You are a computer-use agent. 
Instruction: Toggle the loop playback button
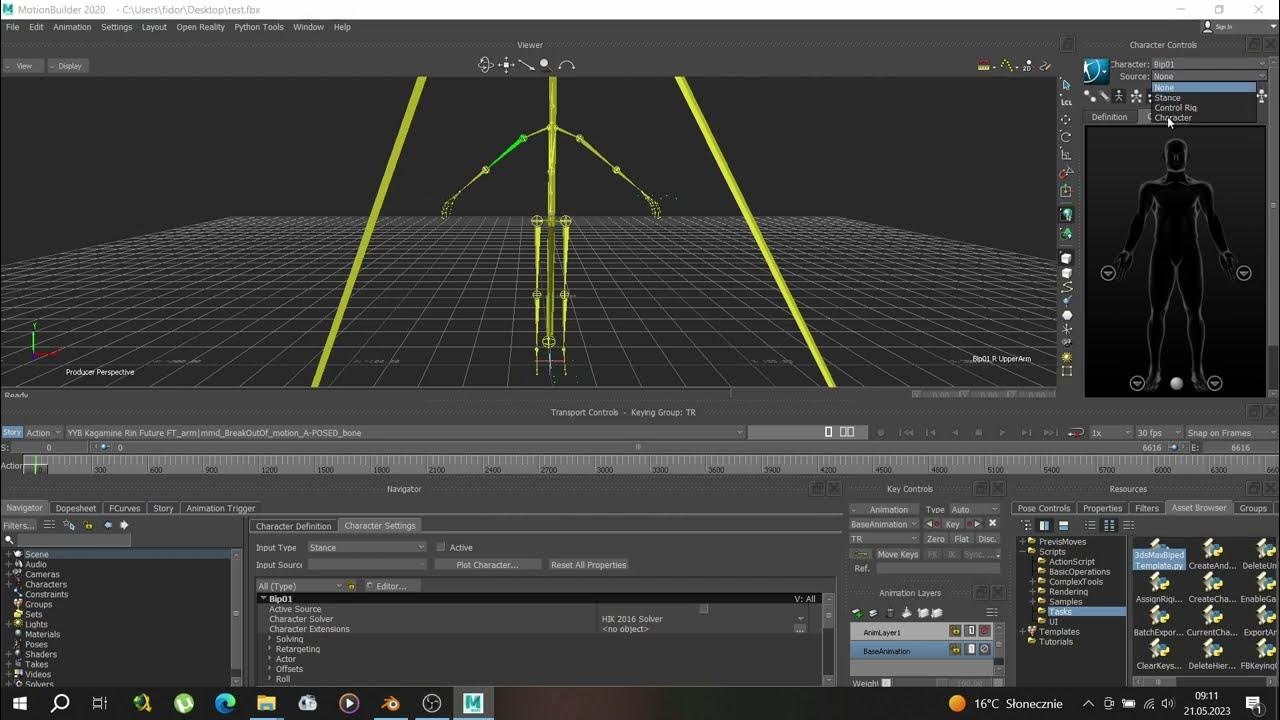[x=1076, y=433]
